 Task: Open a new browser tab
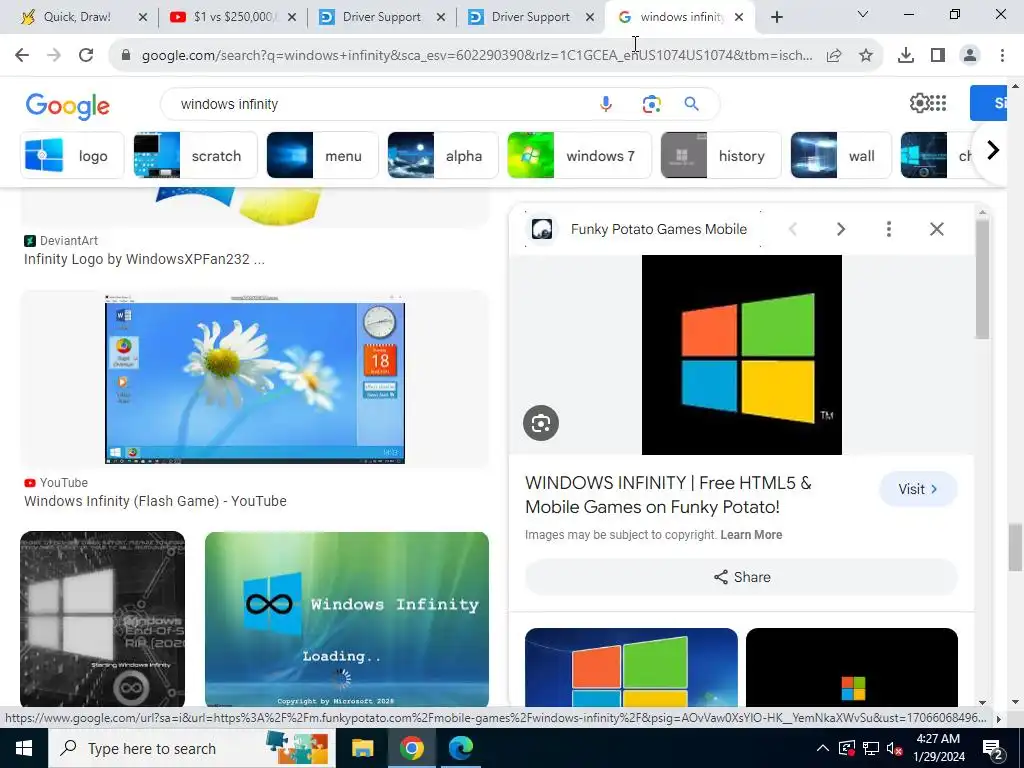click(776, 18)
